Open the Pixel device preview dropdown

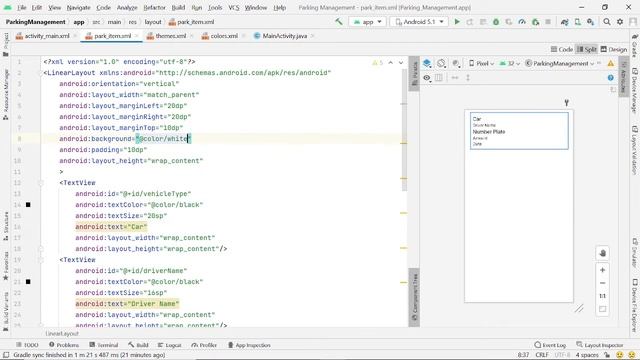pyautogui.click(x=481, y=63)
